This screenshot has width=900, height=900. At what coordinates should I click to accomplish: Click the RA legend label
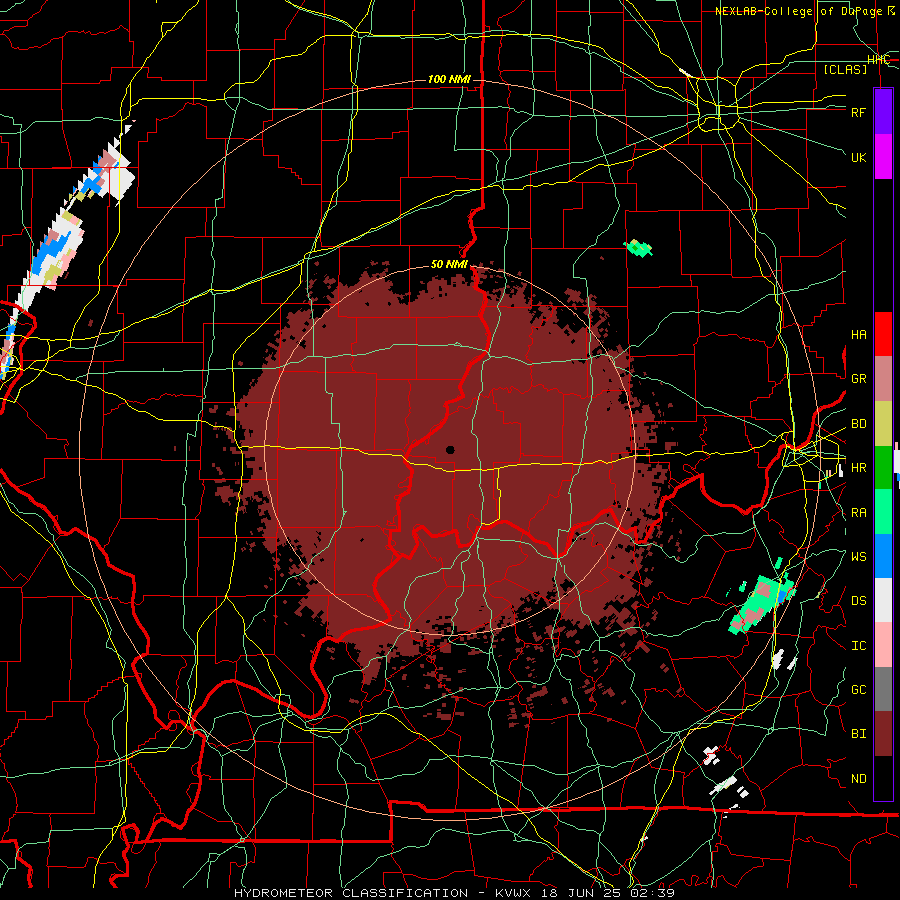[858, 513]
